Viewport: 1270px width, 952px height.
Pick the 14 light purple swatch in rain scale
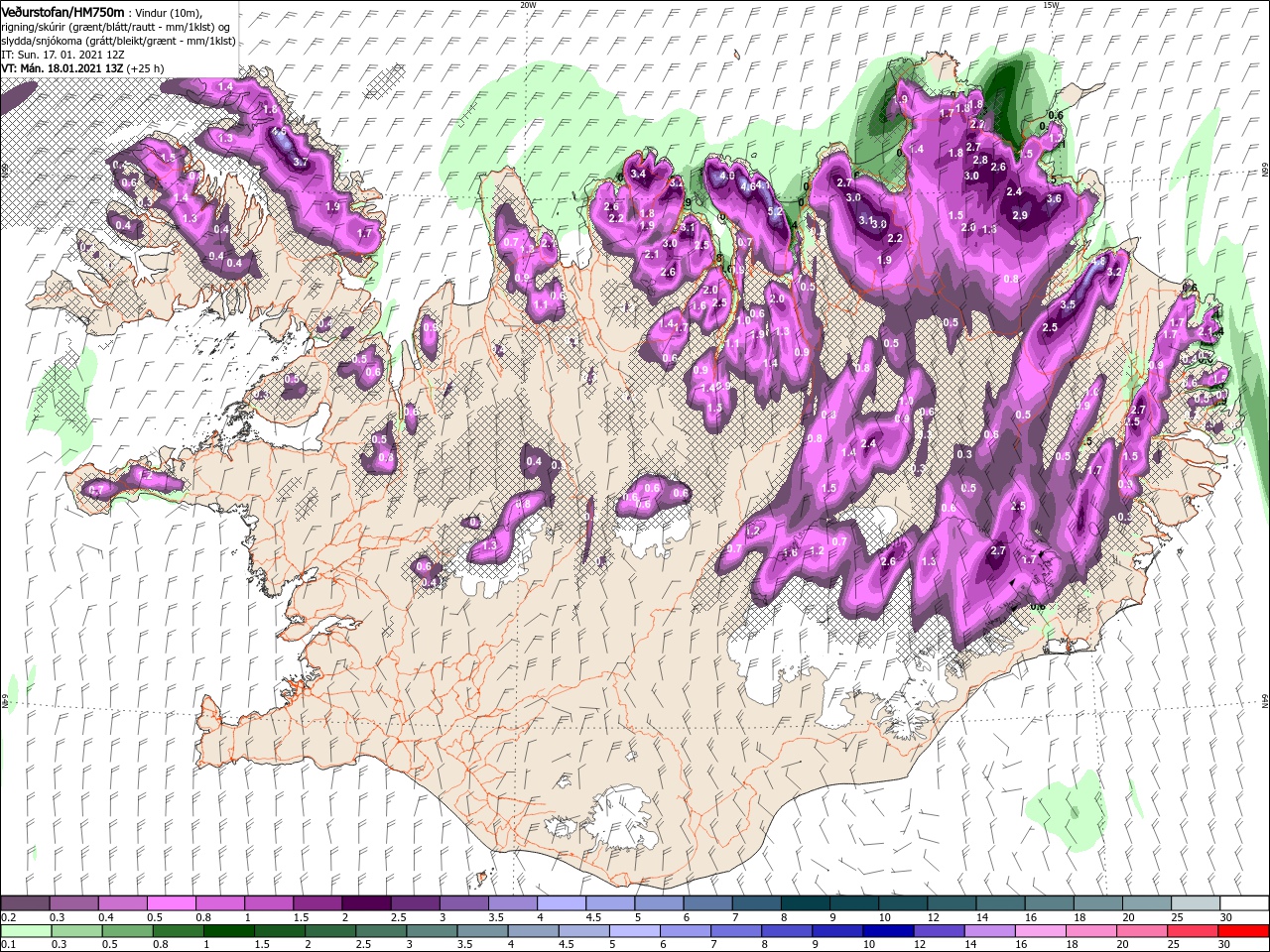tap(989, 930)
